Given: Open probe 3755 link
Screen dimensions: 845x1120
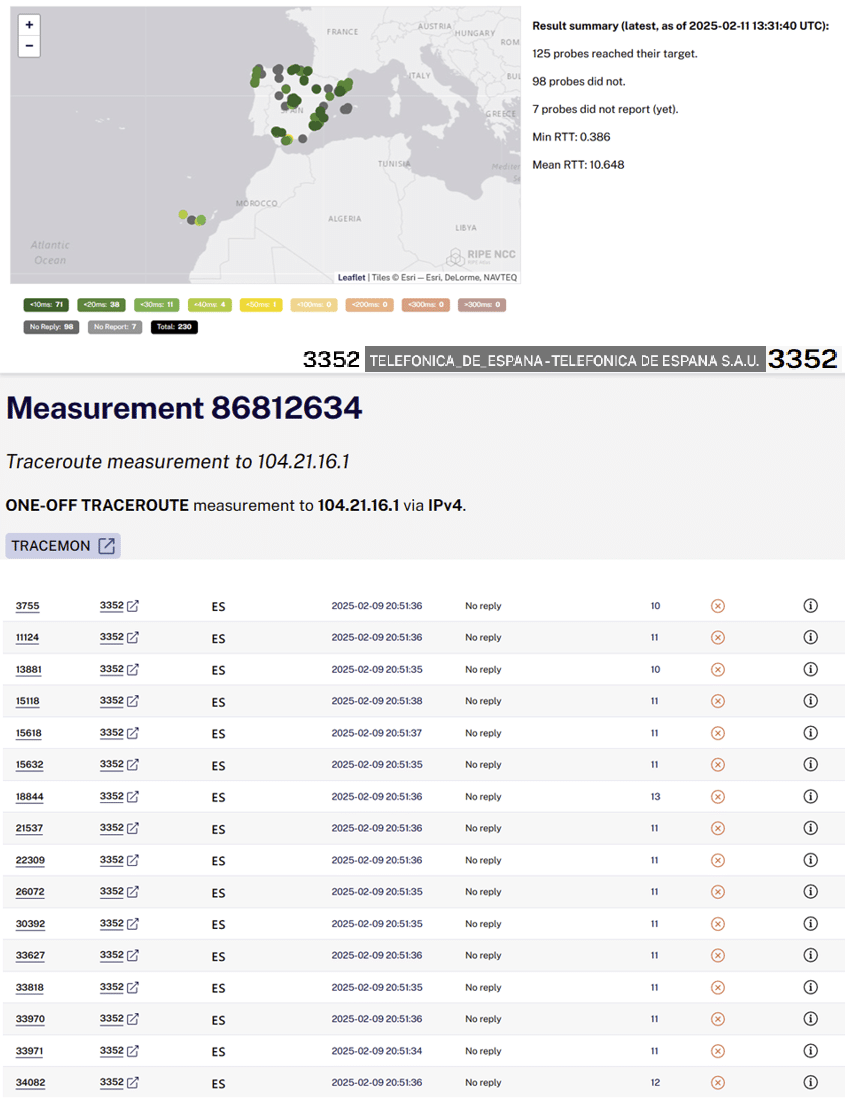Looking at the screenshot, I should click(x=27, y=606).
